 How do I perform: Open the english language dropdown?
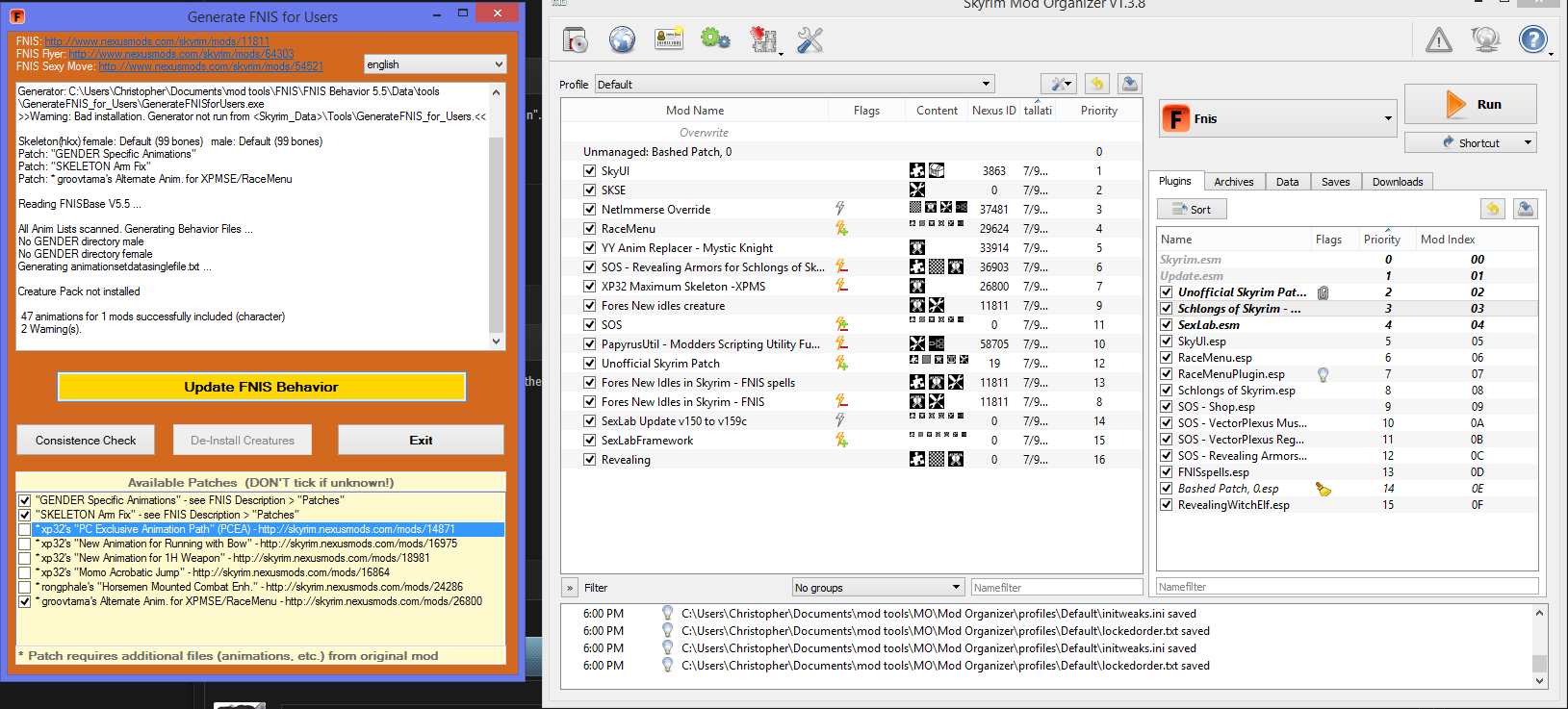point(435,64)
